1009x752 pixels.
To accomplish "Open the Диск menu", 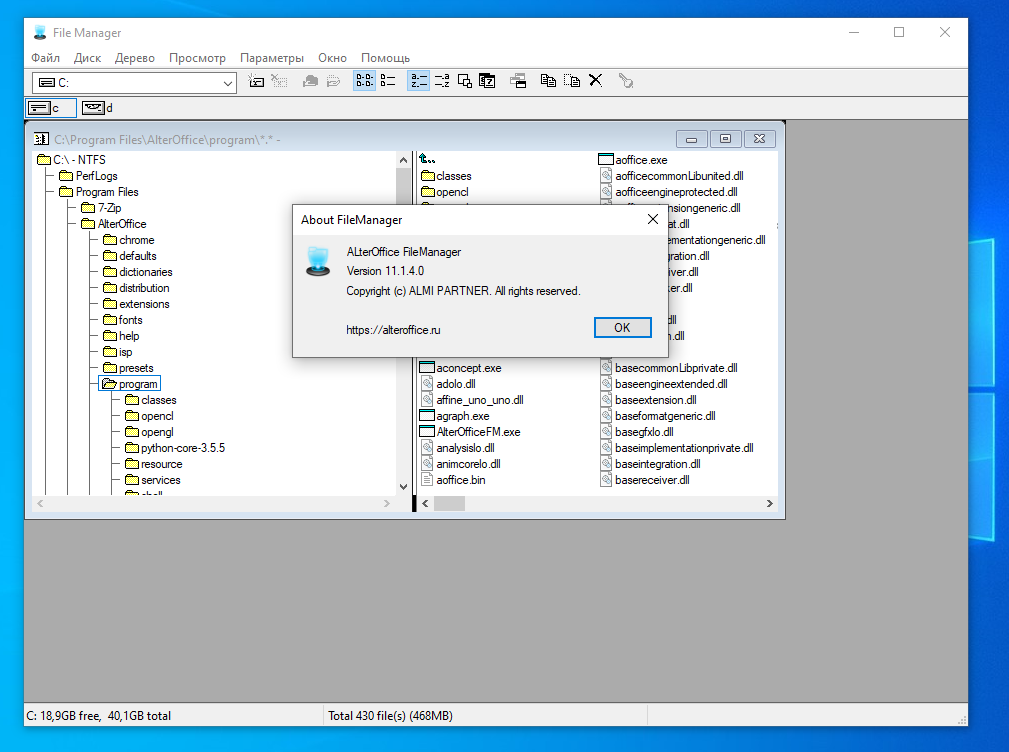I will point(88,58).
